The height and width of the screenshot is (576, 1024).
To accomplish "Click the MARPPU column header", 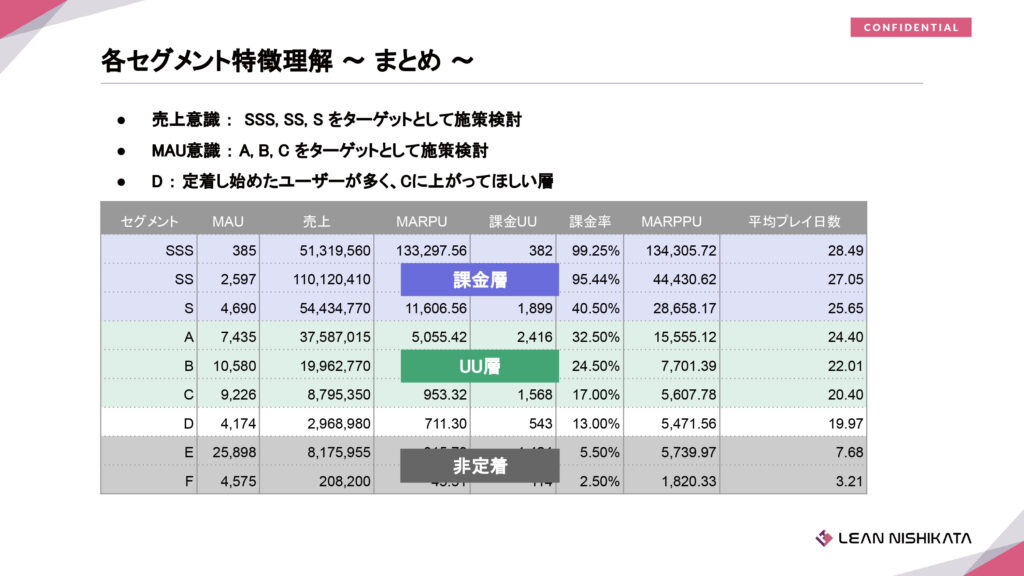I will coord(671,221).
